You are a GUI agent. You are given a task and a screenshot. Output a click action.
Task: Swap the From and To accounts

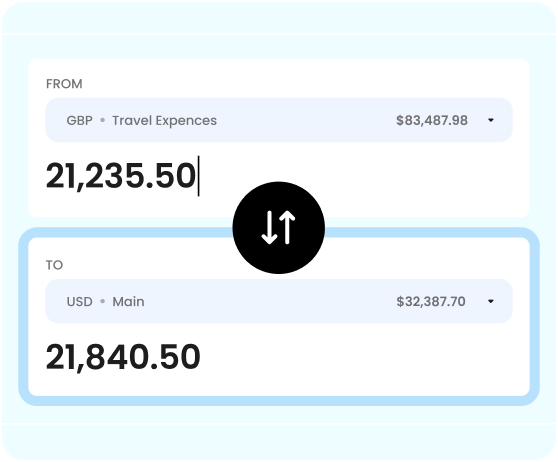(x=279, y=227)
